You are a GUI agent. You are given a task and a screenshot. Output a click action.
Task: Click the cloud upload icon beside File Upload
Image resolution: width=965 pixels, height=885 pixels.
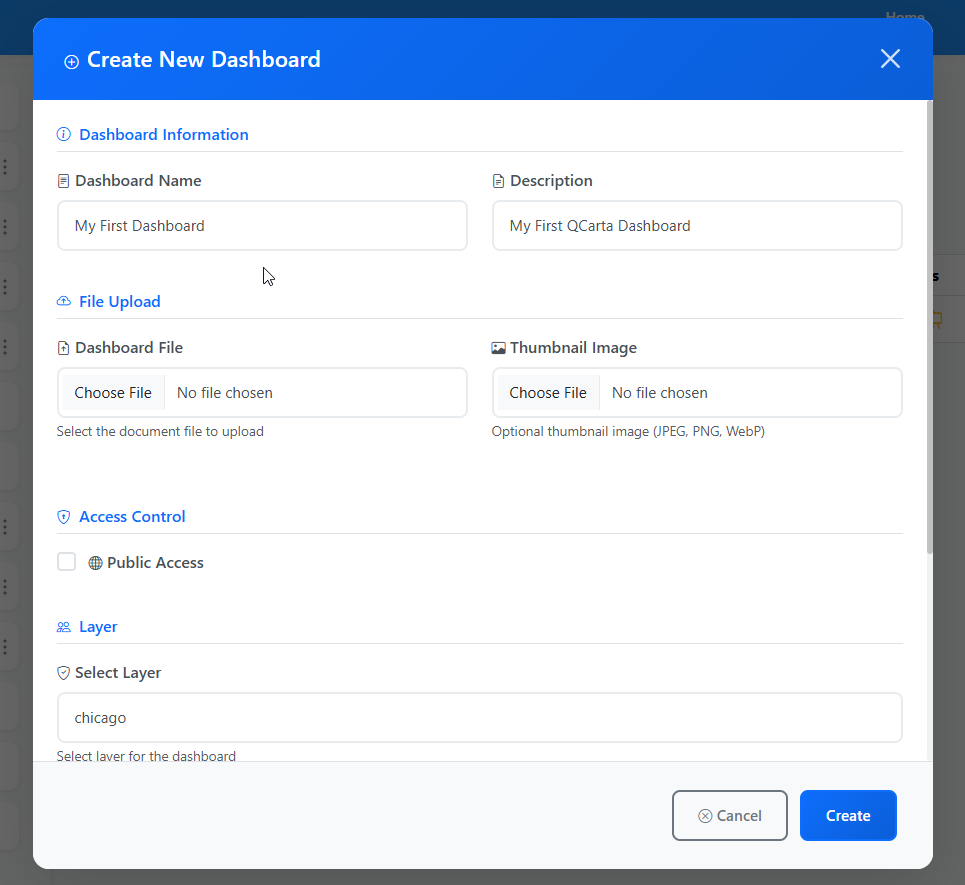pos(63,301)
